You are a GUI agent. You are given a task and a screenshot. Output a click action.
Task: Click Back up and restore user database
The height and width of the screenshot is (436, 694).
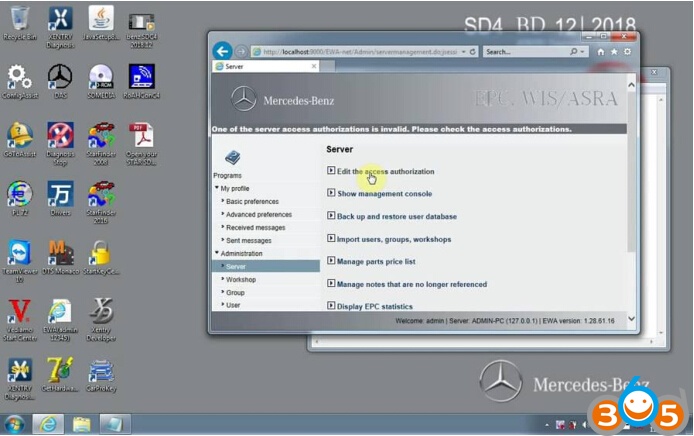pyautogui.click(x=397, y=216)
